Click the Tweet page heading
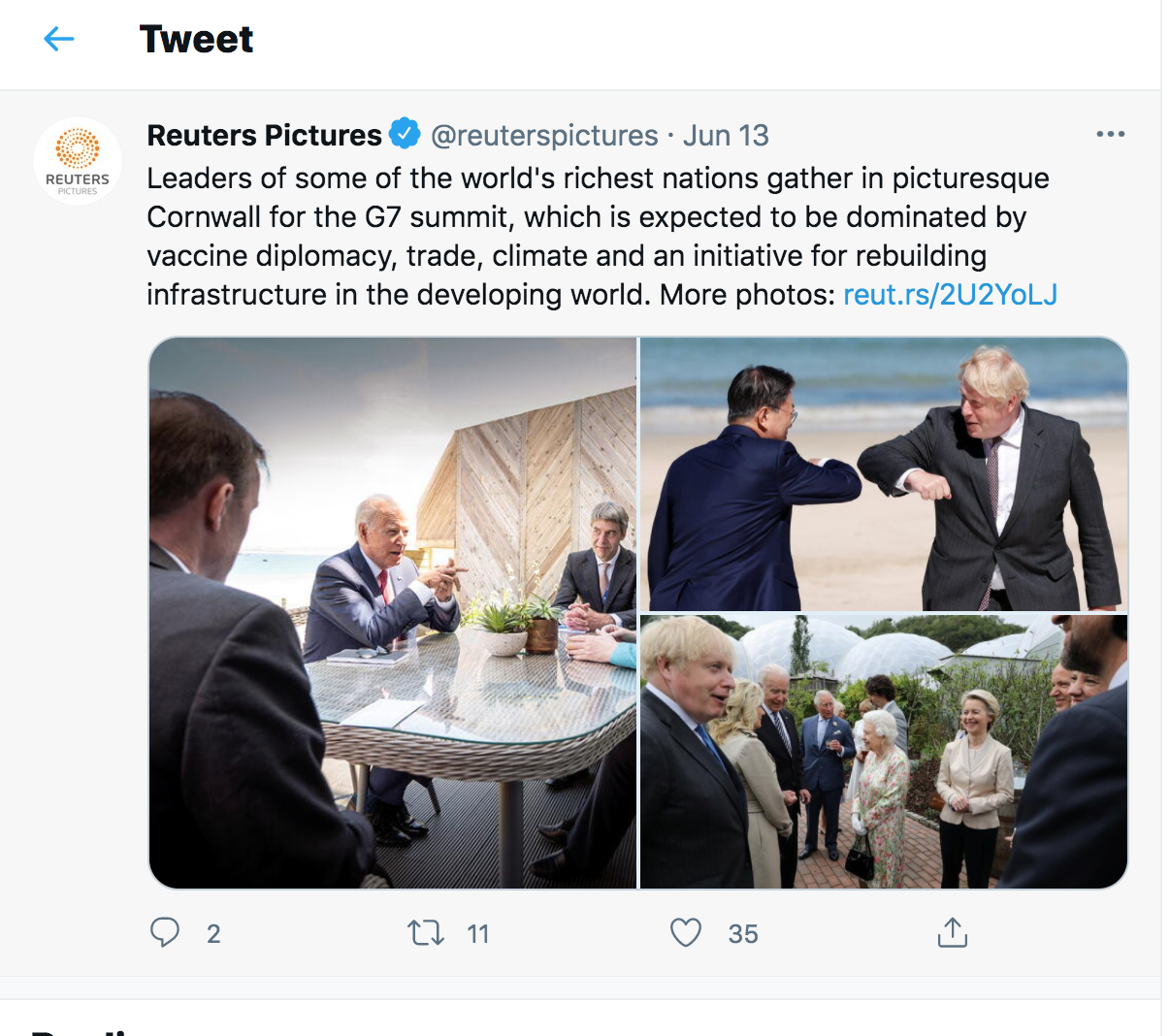The width and height of the screenshot is (1170, 1036). [196, 39]
